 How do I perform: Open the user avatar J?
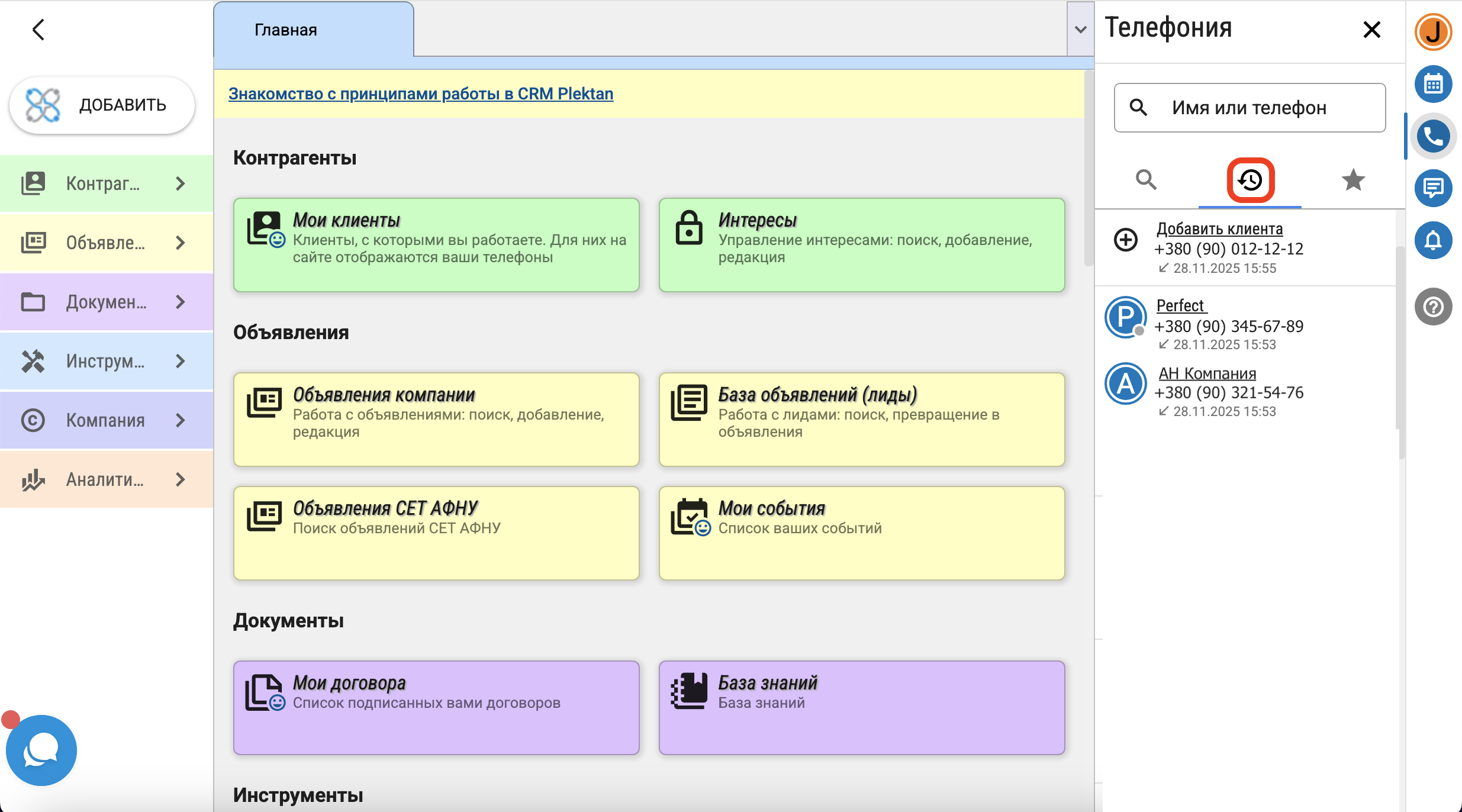click(1432, 32)
